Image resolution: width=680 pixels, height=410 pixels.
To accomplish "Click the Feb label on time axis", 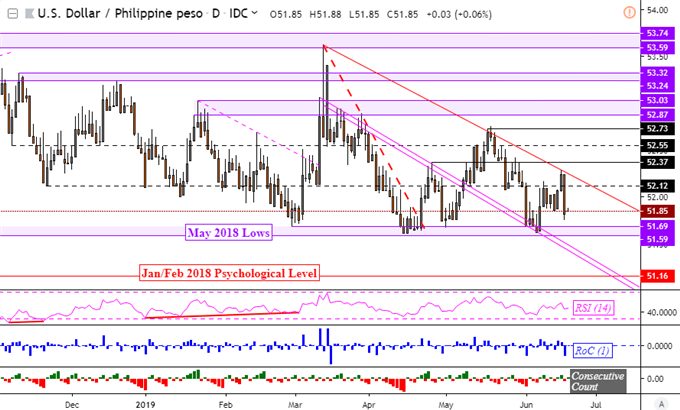I will click(x=226, y=405).
